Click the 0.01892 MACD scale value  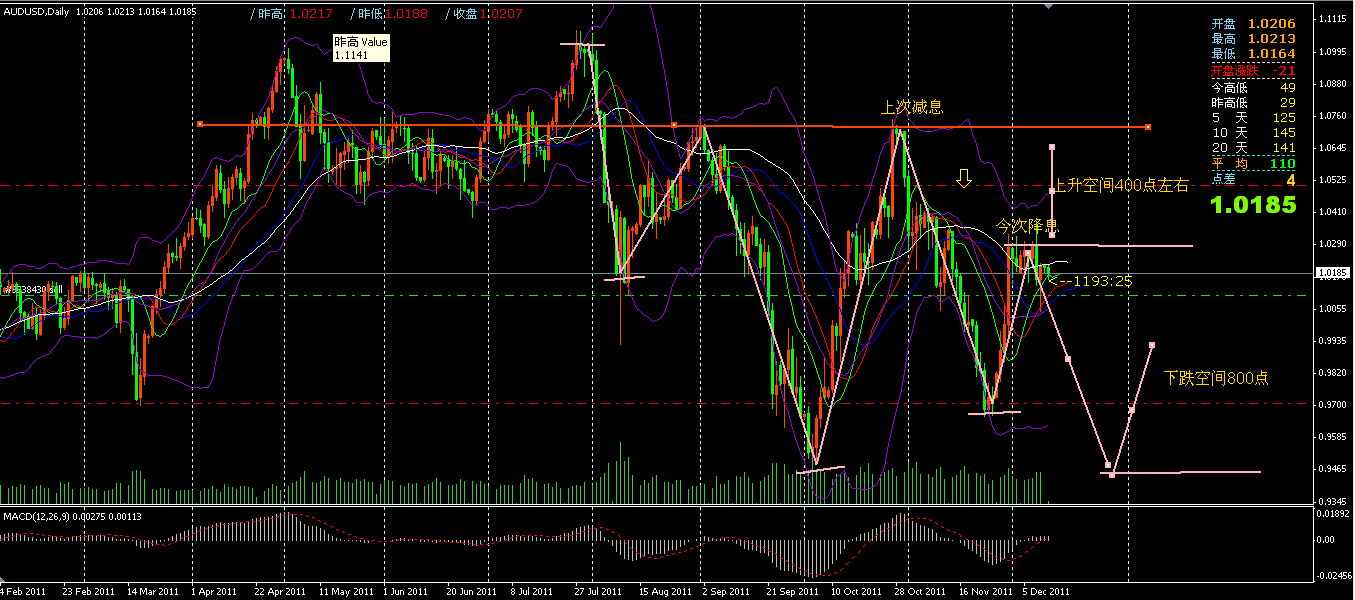[1334, 516]
